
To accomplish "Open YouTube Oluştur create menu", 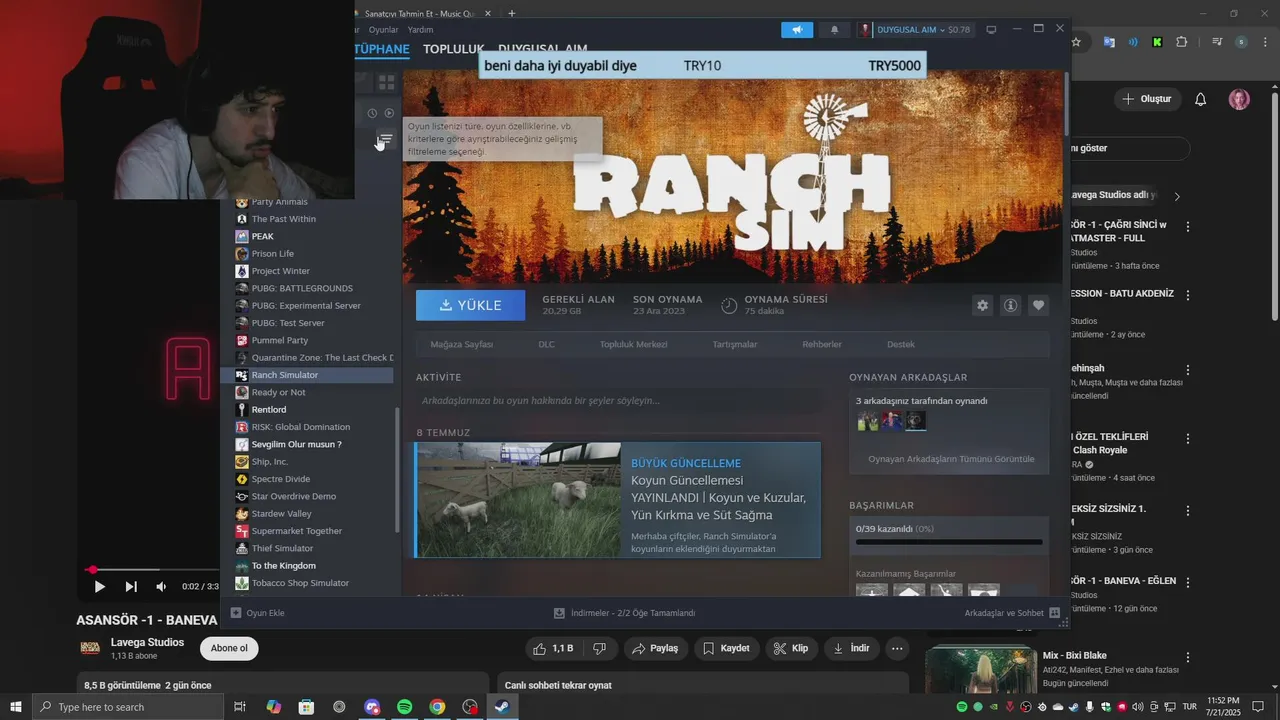I will click(x=1146, y=99).
